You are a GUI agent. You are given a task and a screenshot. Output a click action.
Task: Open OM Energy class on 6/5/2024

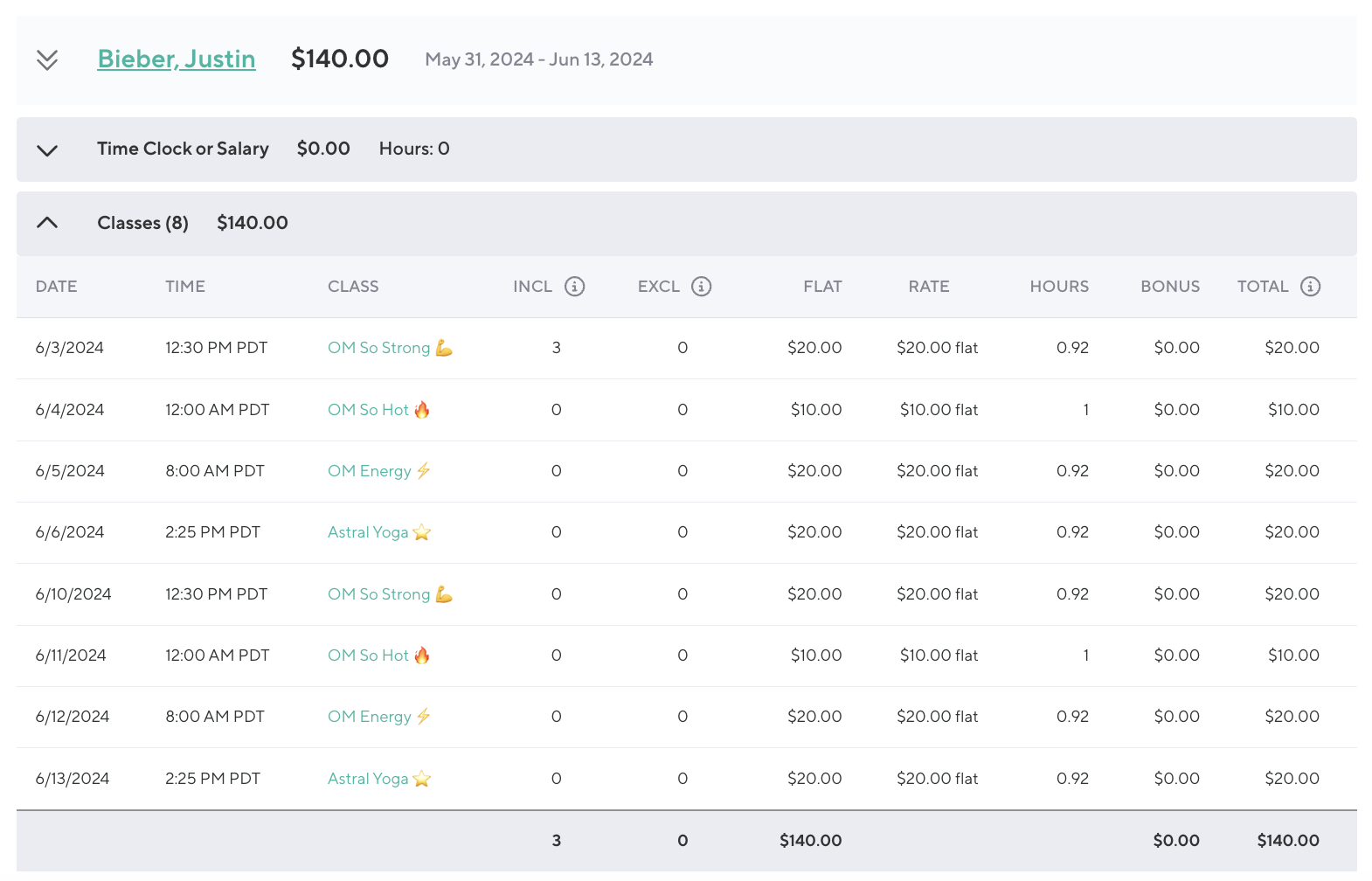pyautogui.click(x=369, y=471)
